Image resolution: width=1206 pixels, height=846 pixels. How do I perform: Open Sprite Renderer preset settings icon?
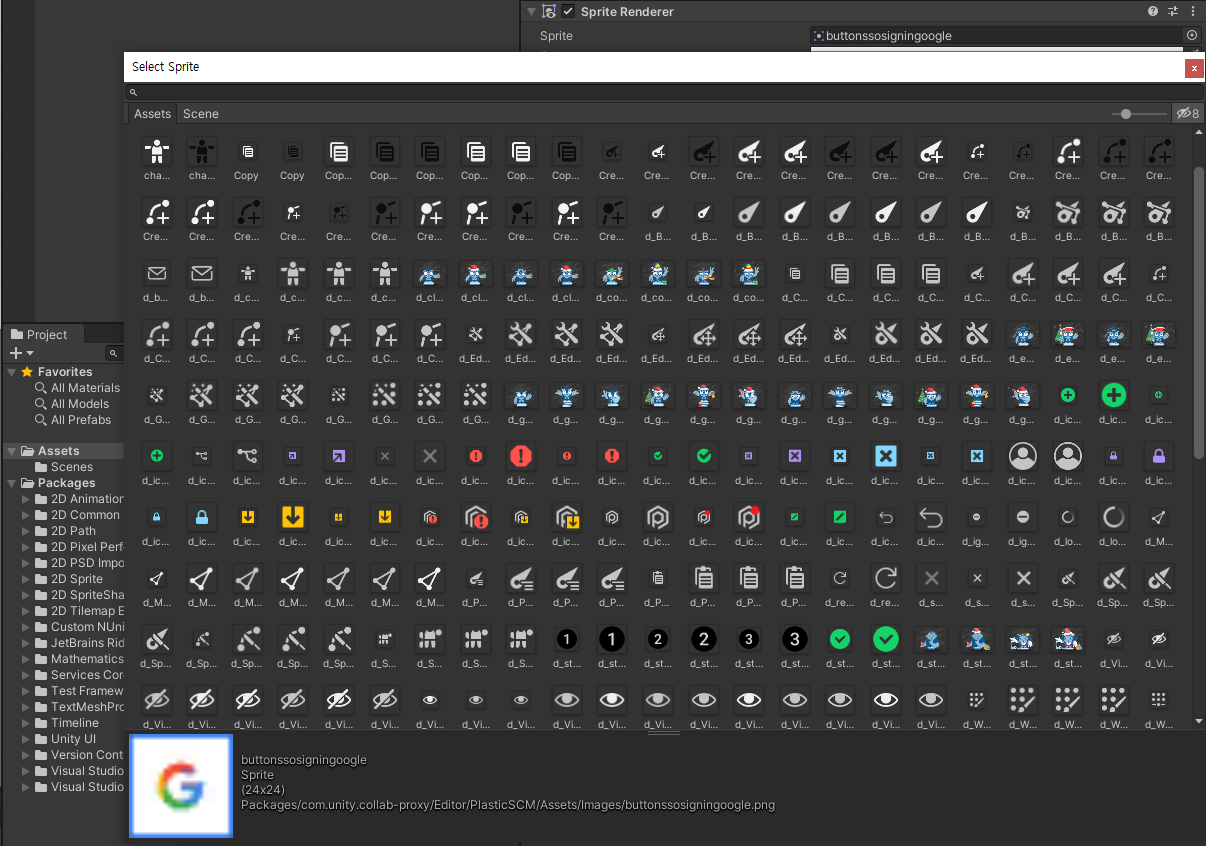(1173, 11)
